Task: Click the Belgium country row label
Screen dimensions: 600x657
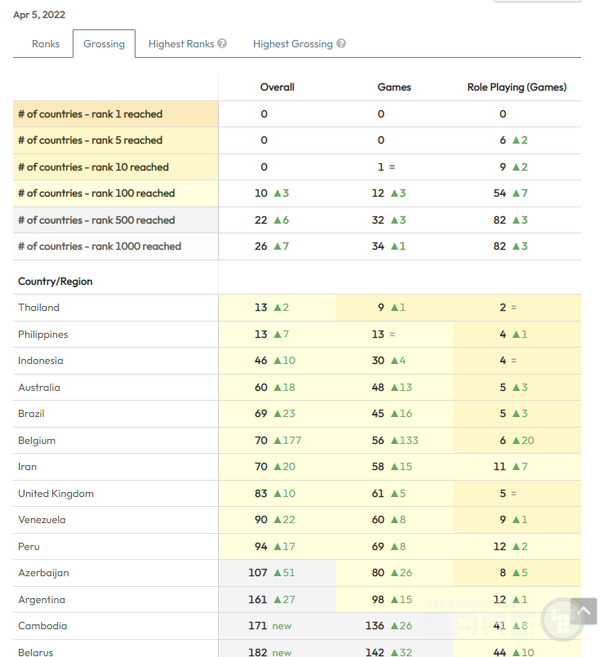Action: click(37, 441)
